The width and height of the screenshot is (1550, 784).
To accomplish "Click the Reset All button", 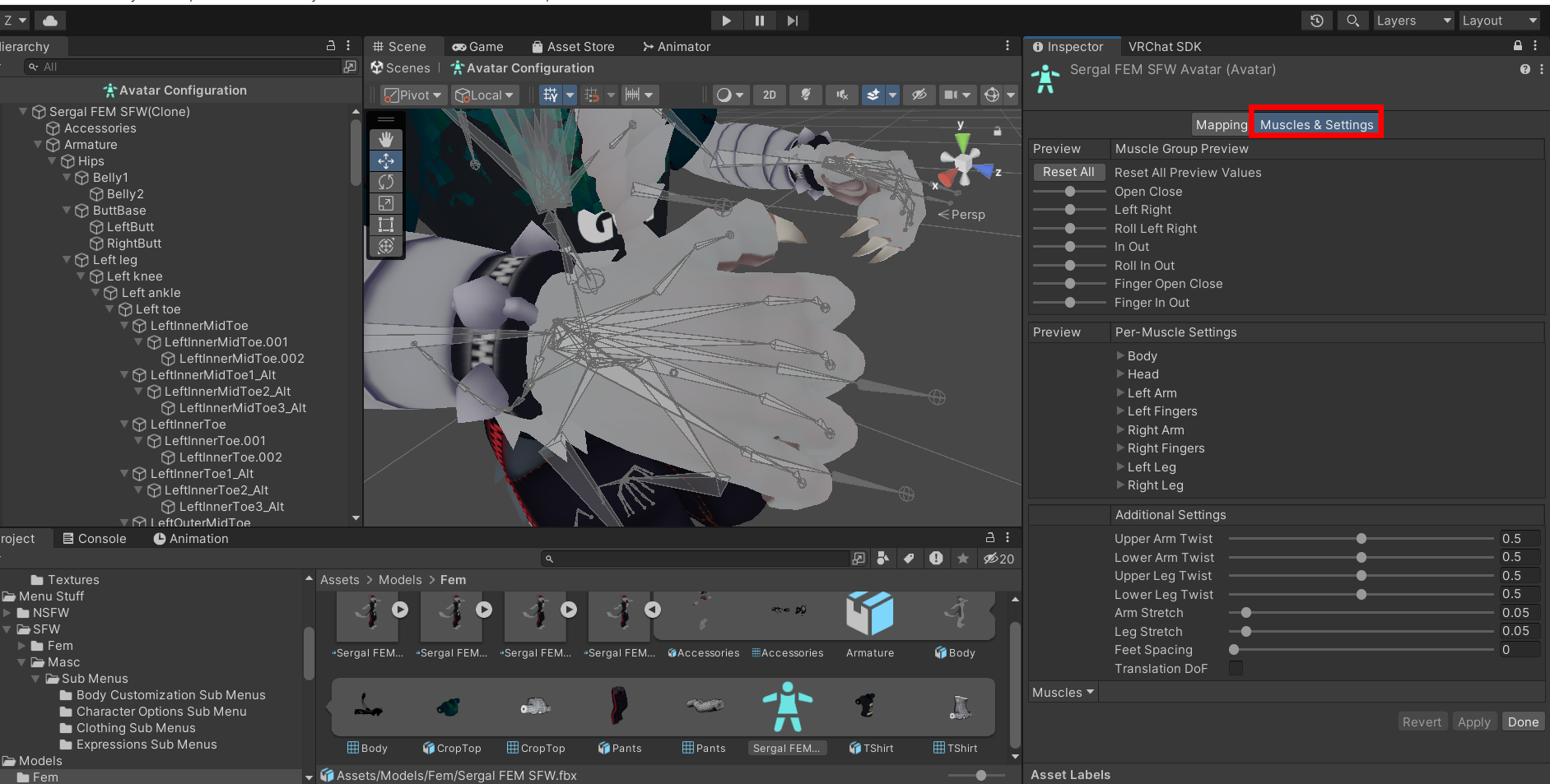I will coord(1068,172).
